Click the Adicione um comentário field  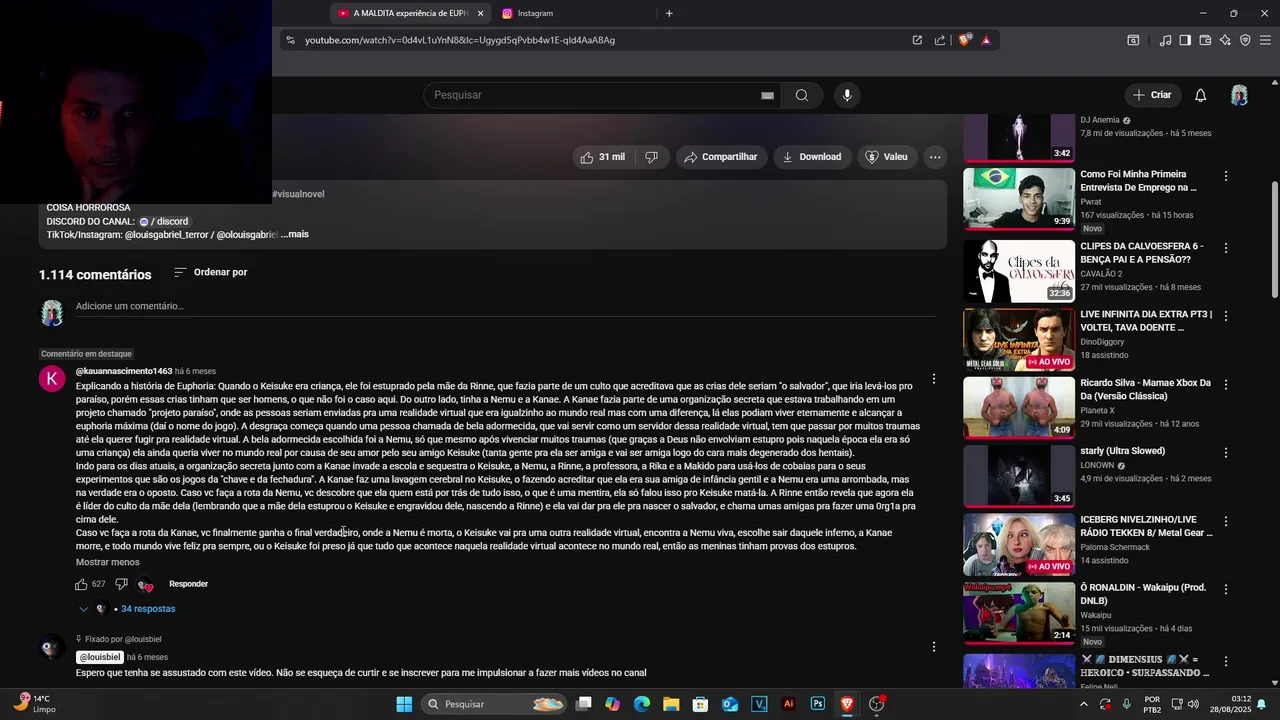coord(505,306)
